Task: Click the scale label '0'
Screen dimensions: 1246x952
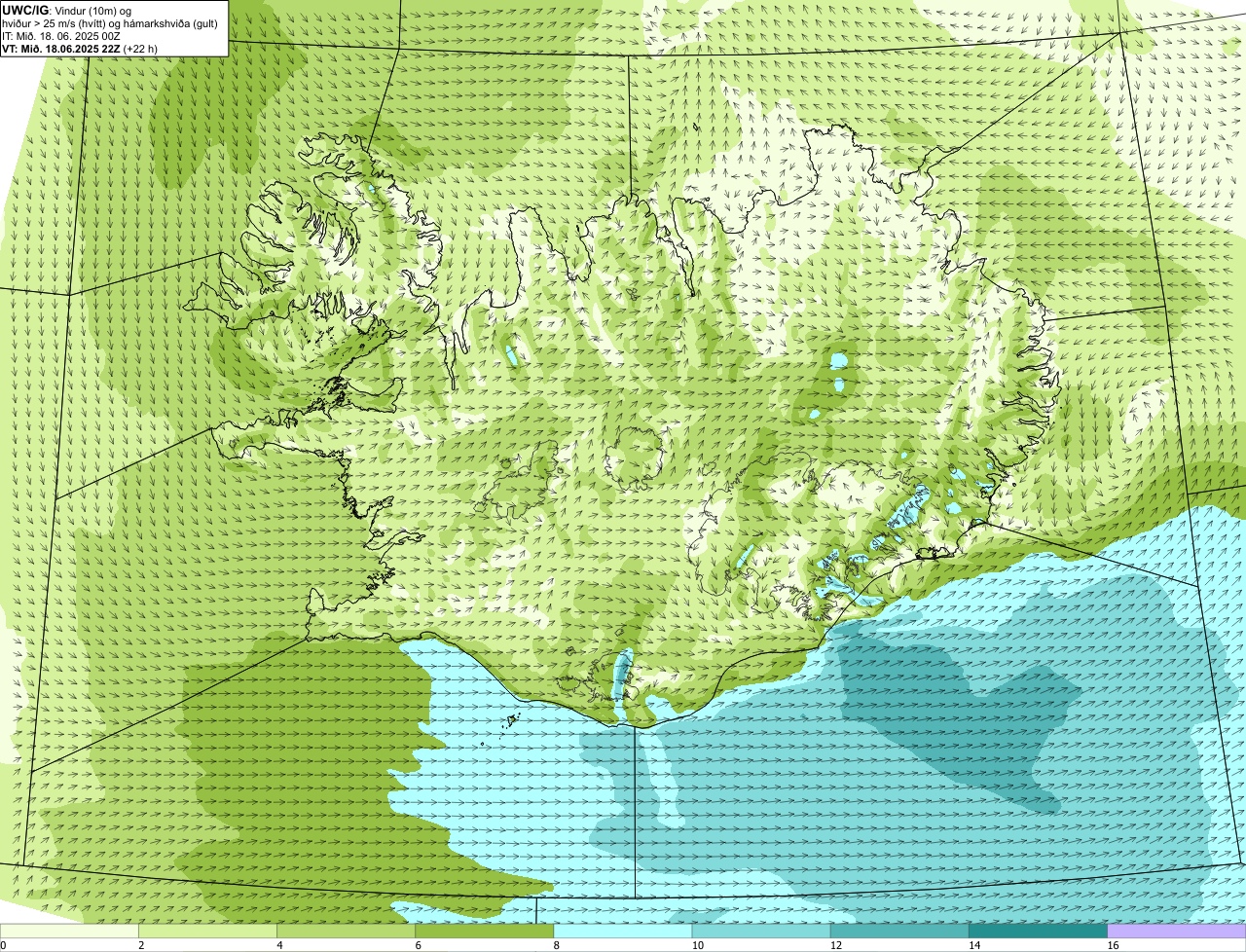Action: (3, 945)
